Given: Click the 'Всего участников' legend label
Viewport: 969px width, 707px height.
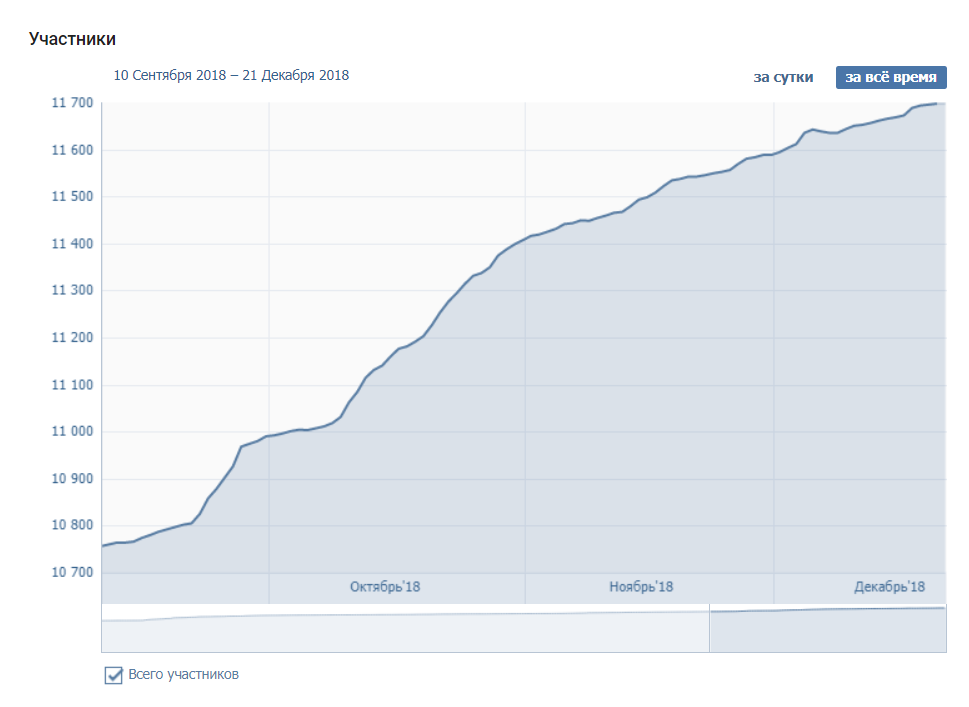Looking at the screenshot, I should pos(184,674).
